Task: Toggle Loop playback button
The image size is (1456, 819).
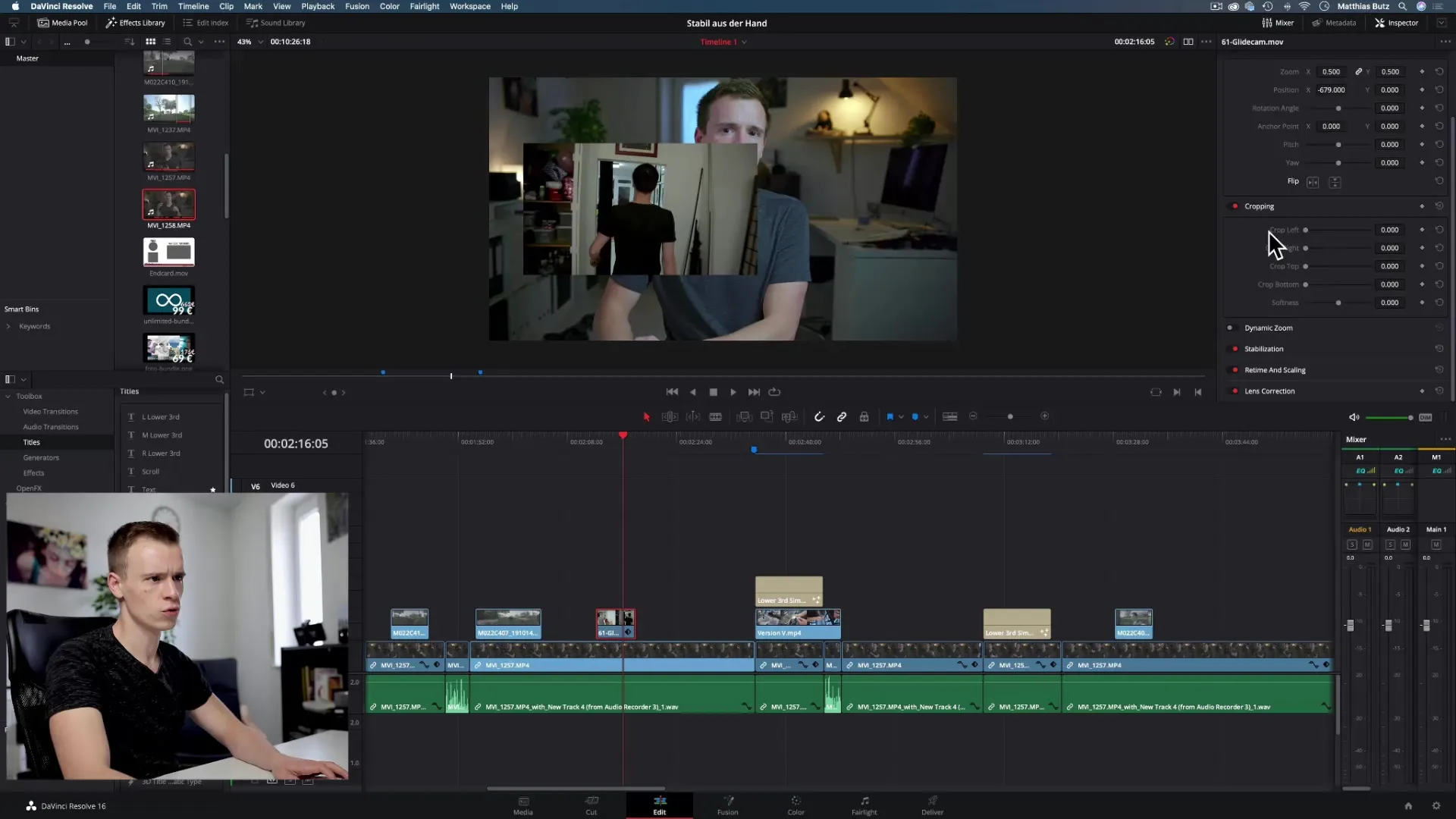Action: coord(774,392)
